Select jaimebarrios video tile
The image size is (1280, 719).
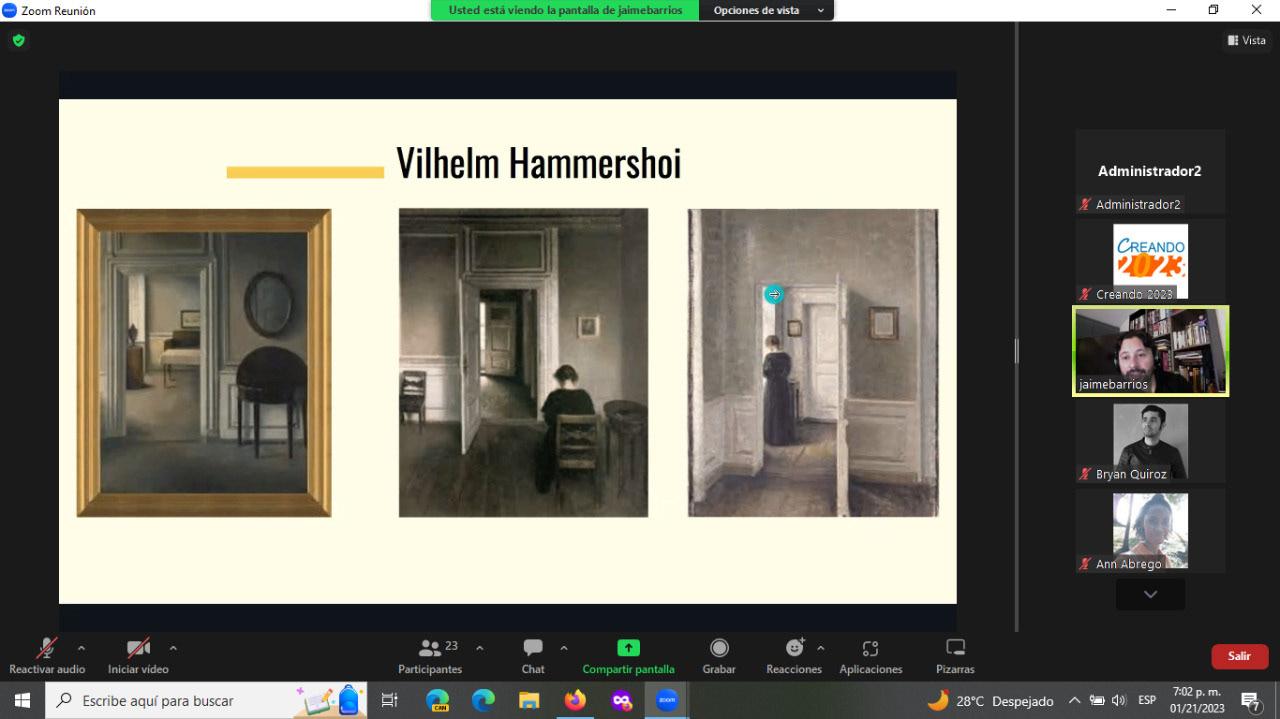1150,351
